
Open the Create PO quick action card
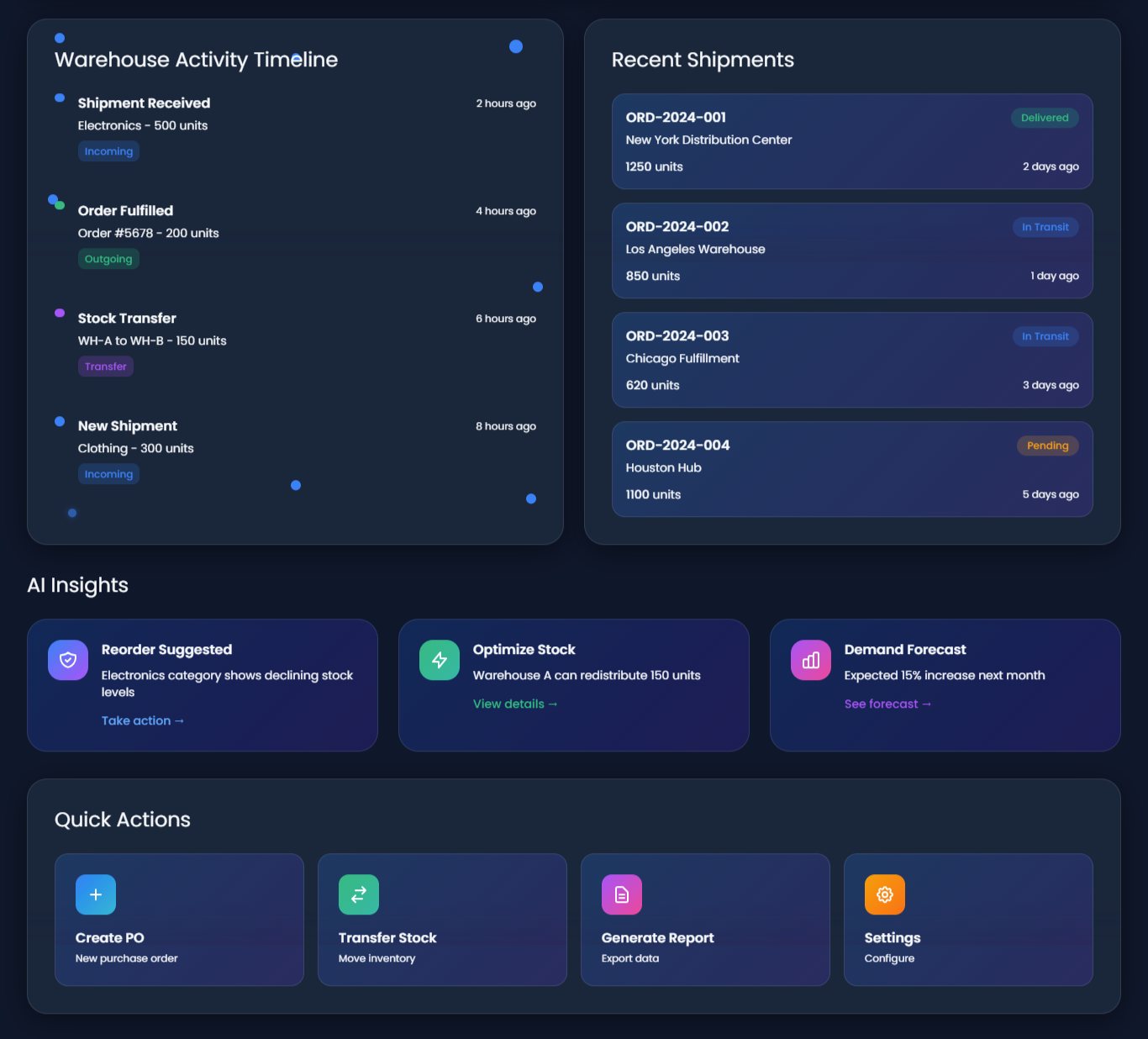tap(179, 920)
